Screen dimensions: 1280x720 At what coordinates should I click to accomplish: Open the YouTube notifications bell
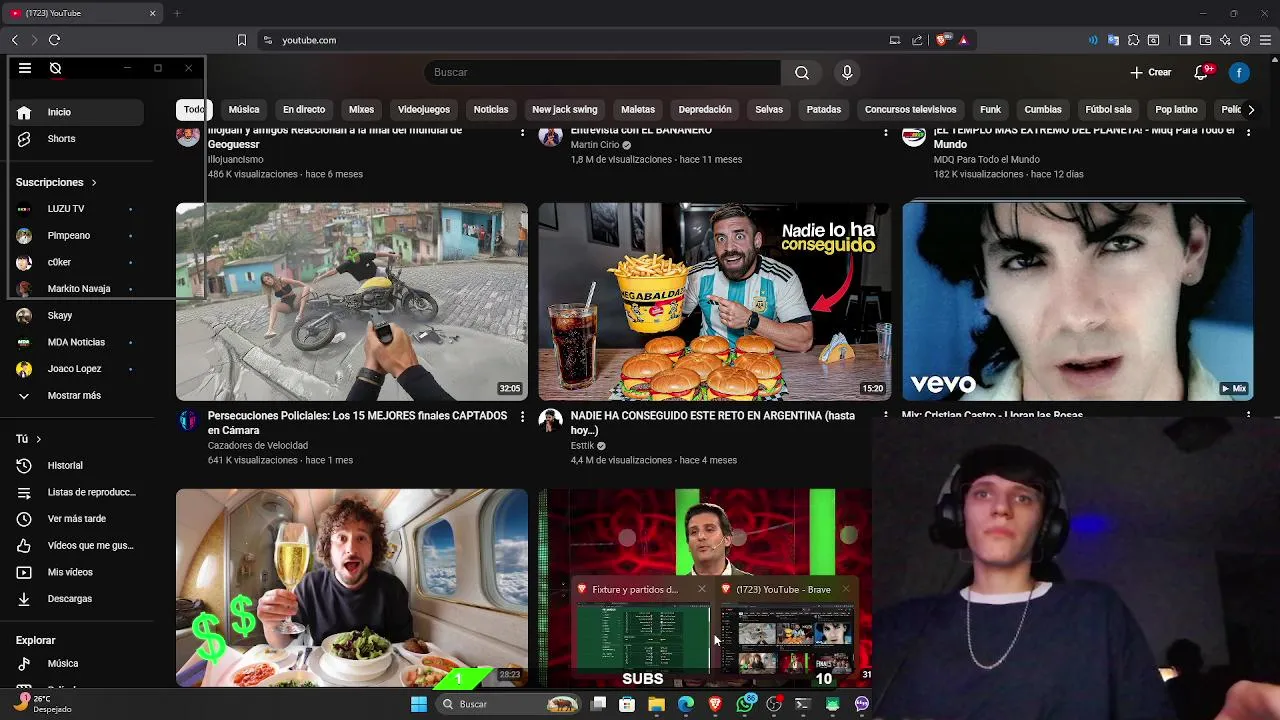[x=1203, y=72]
